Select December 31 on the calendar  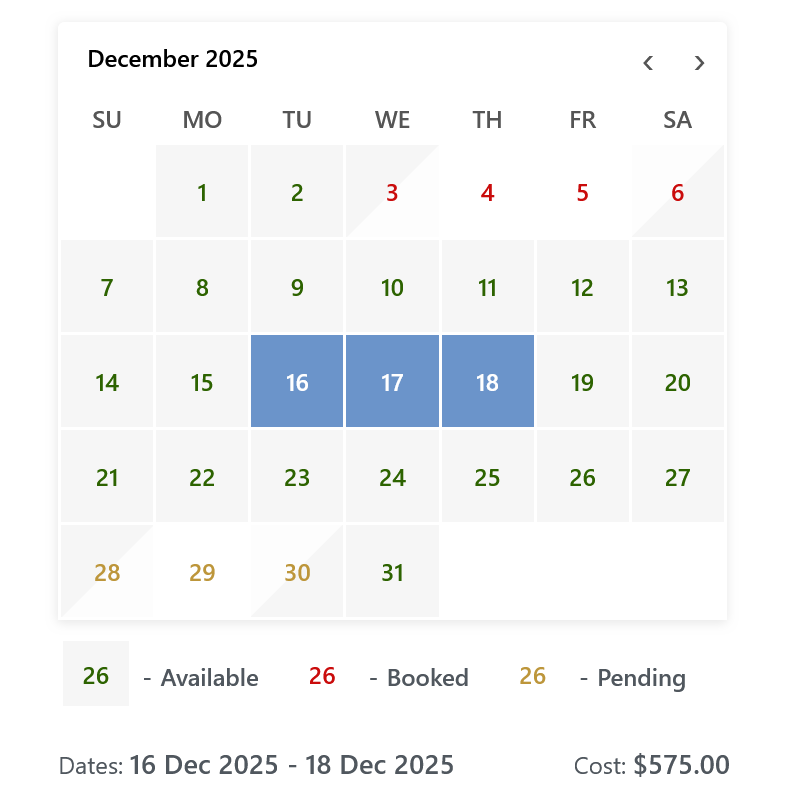(392, 571)
